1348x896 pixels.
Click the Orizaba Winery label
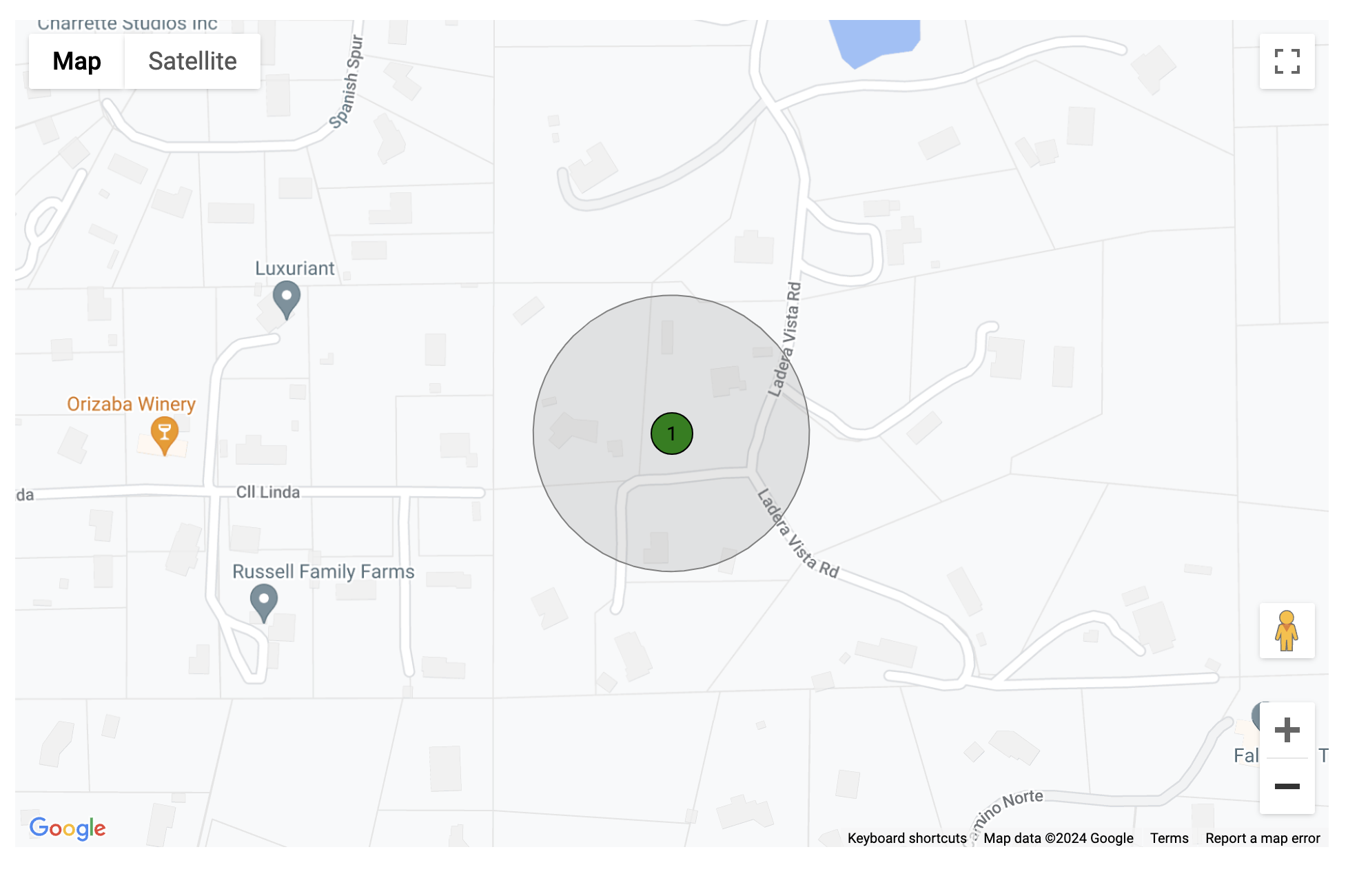coord(131,404)
